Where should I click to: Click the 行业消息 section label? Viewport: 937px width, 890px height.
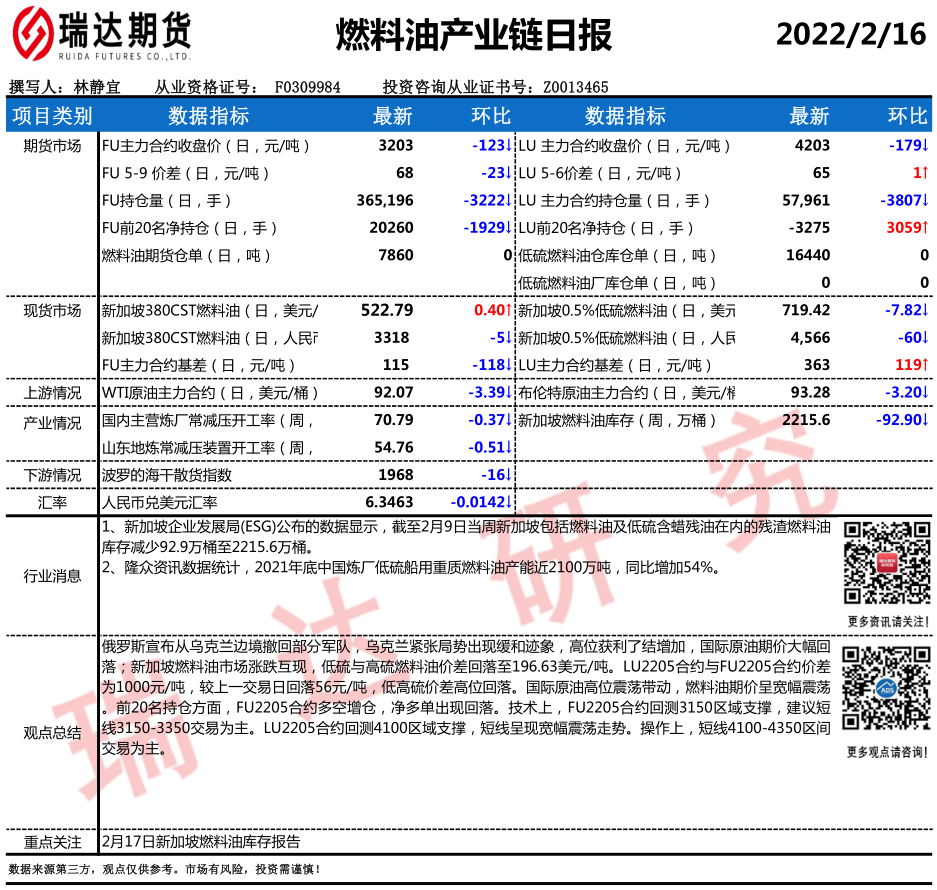click(52, 575)
